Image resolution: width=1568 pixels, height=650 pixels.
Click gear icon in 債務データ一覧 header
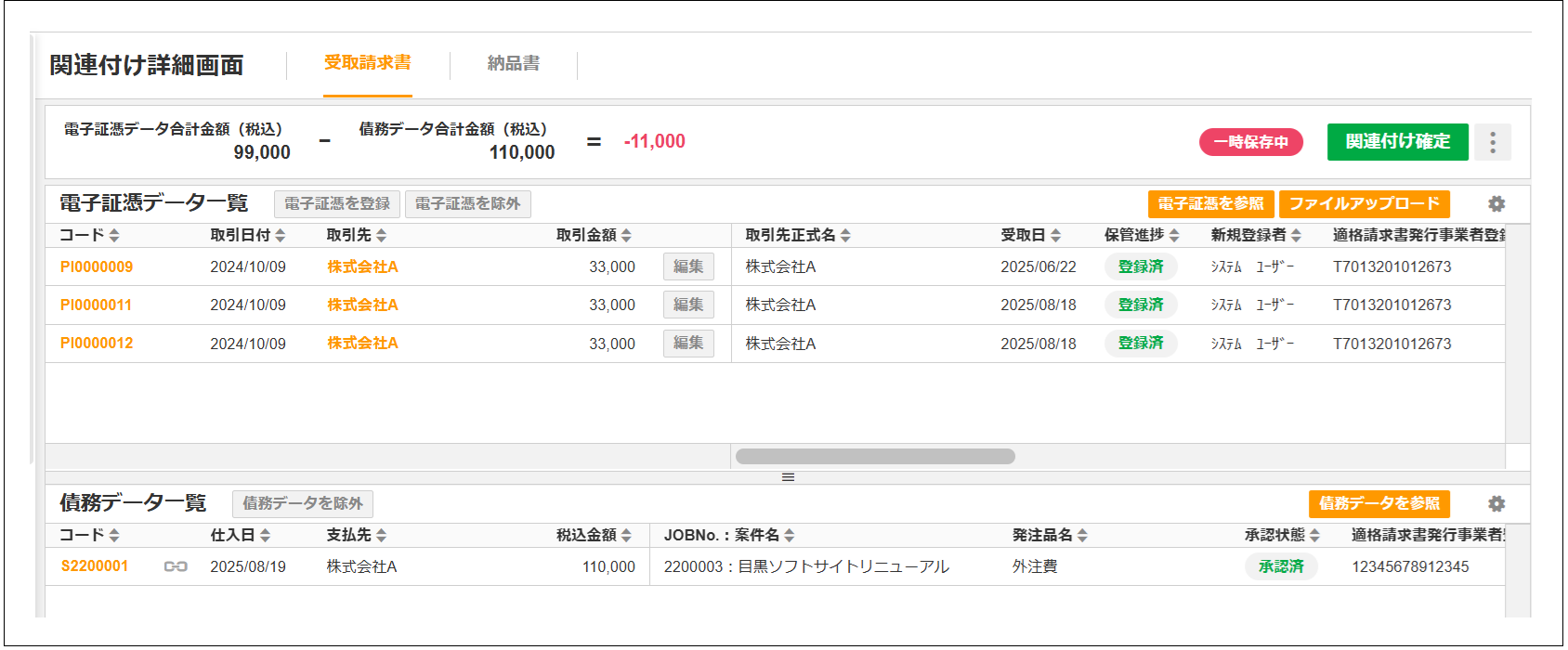(x=1496, y=503)
